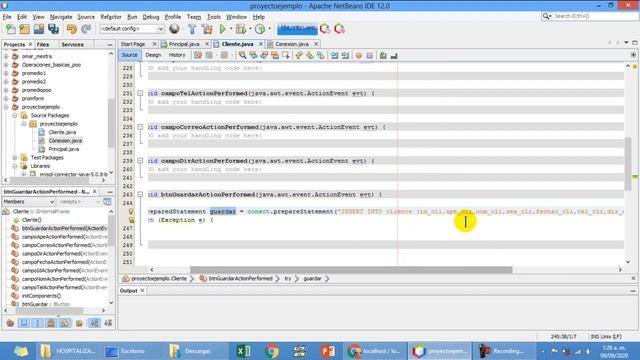Image resolution: width=640 pixels, height=360 pixels.
Task: Click the Save All toolbar icon
Action: pos(53,29)
